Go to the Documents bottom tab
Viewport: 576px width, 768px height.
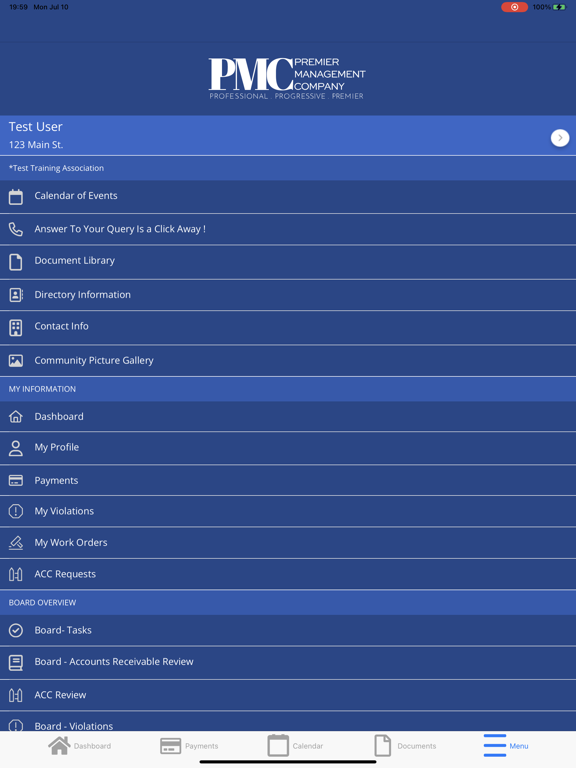405,745
